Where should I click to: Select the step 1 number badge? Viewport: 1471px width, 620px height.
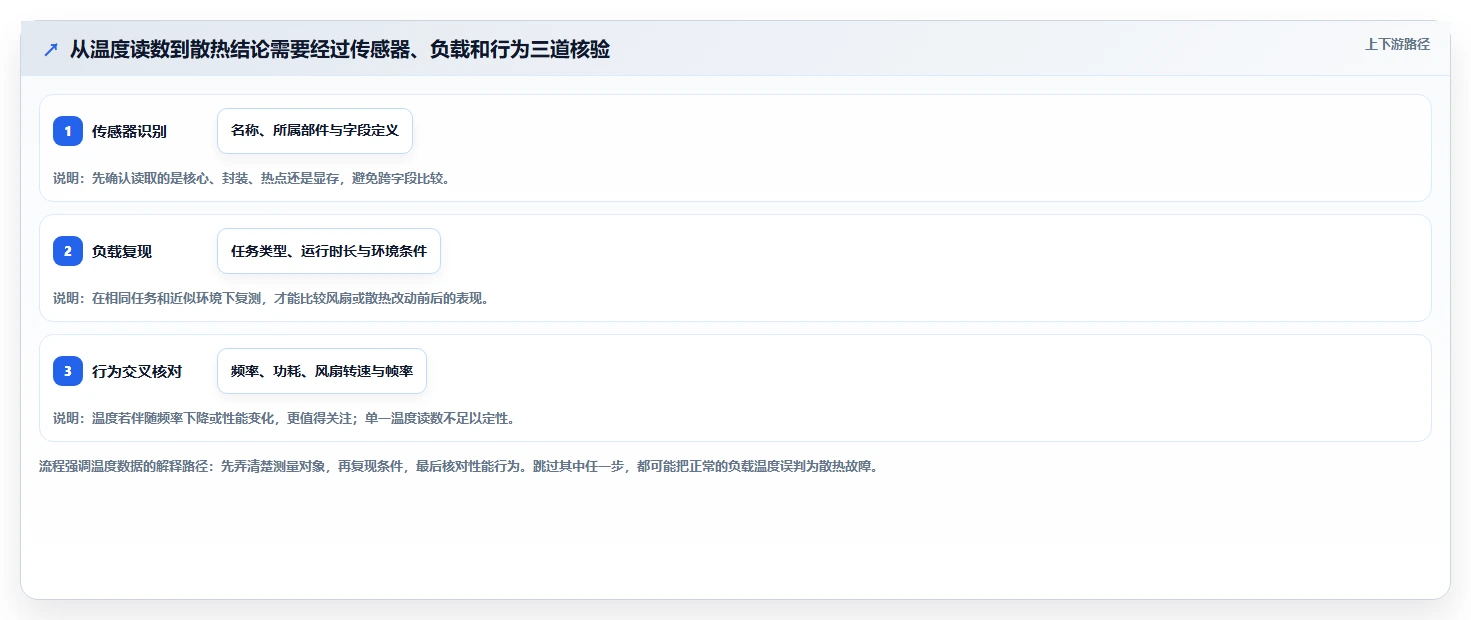click(68, 131)
